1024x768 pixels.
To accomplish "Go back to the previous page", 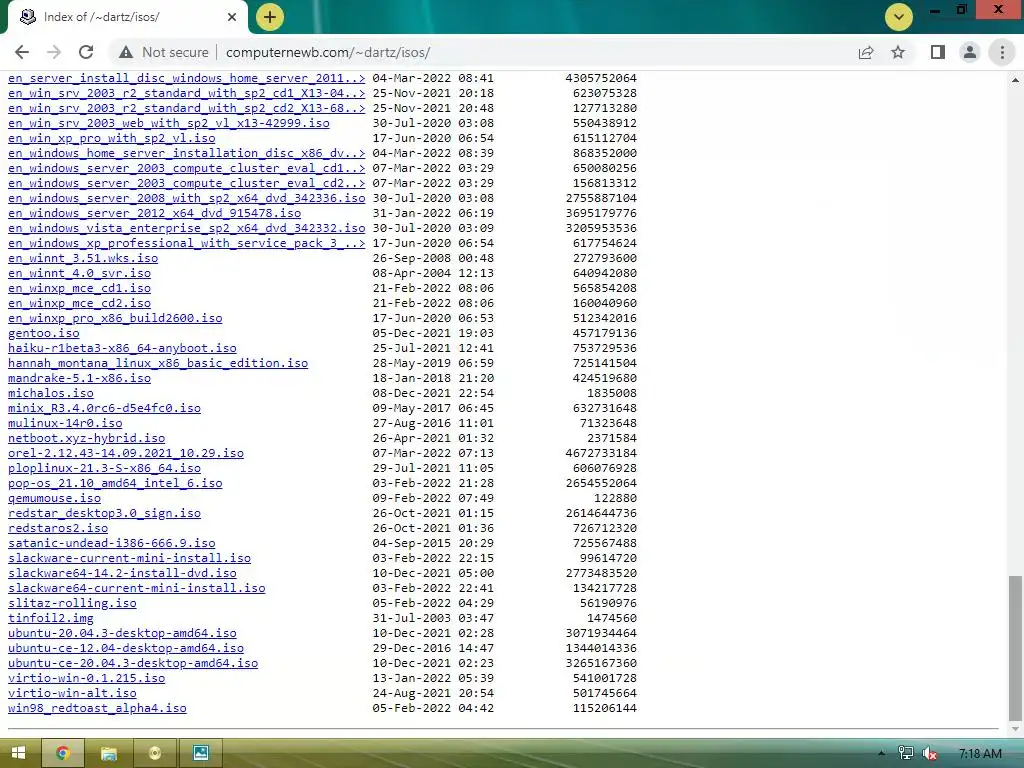I will [x=22, y=52].
